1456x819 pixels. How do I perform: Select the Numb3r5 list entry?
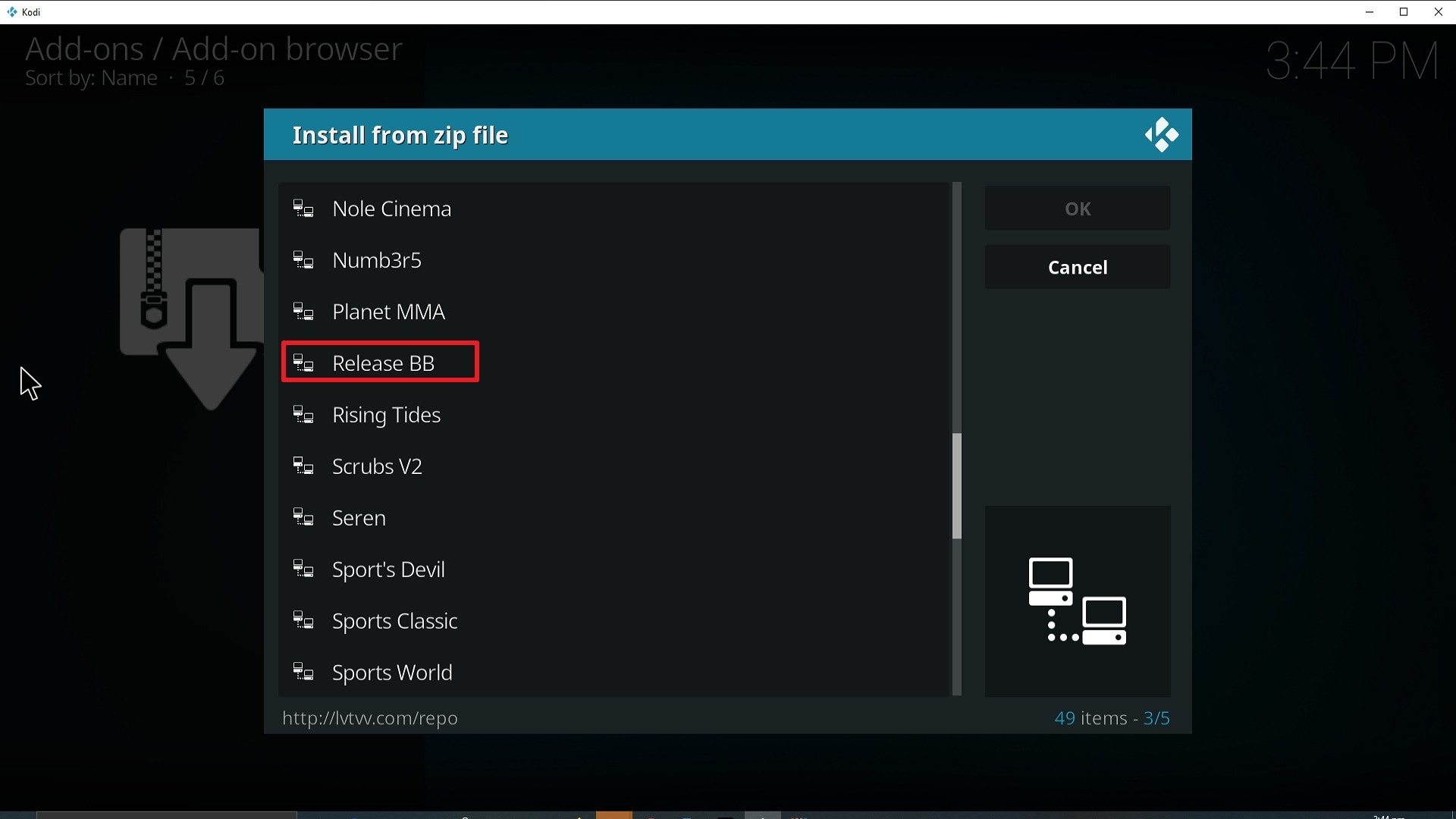click(614, 260)
